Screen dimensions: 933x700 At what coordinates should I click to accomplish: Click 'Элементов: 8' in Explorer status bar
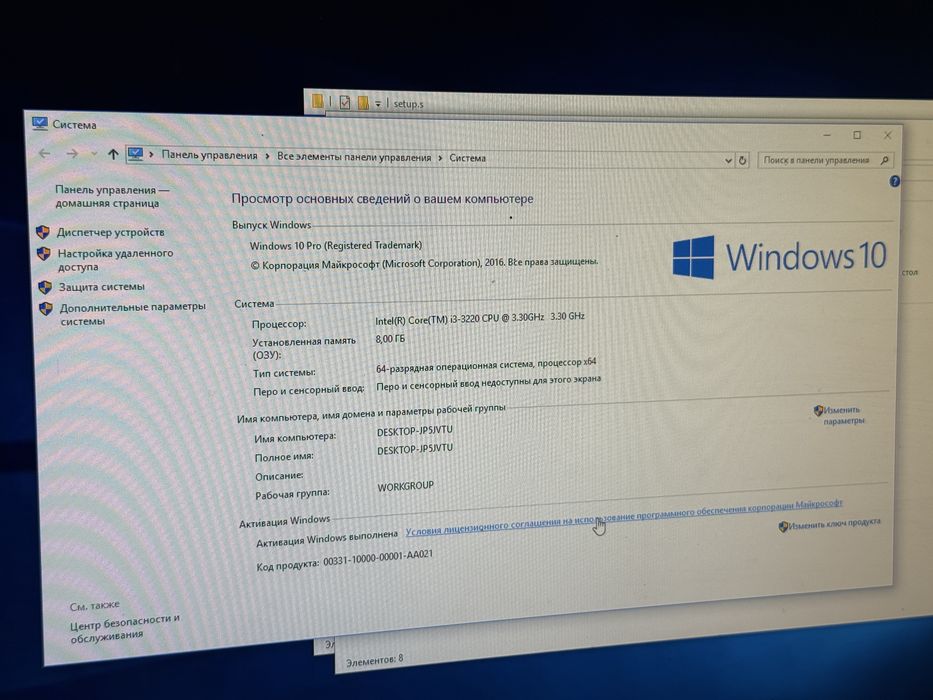tap(374, 660)
